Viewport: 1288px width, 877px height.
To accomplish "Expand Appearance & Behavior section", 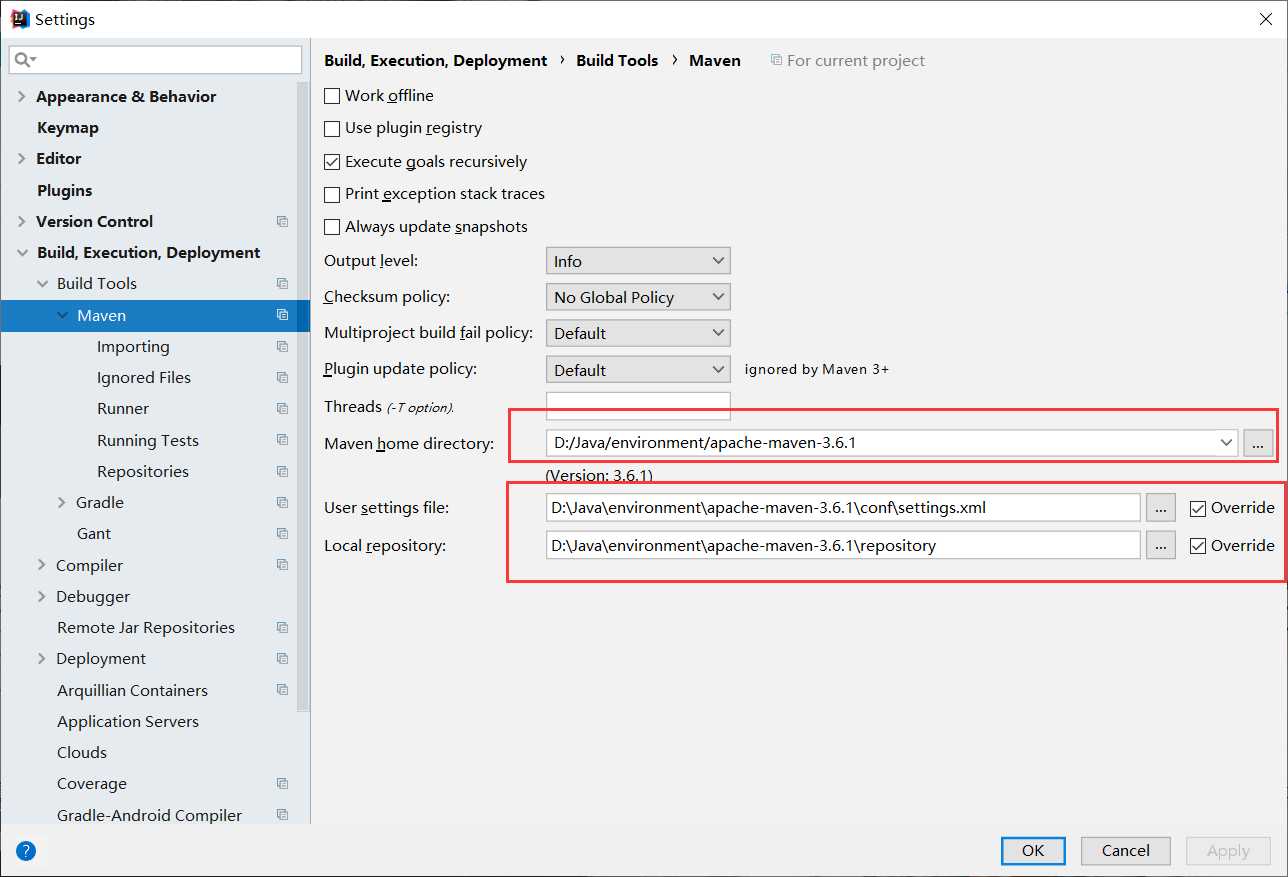I will (21, 97).
